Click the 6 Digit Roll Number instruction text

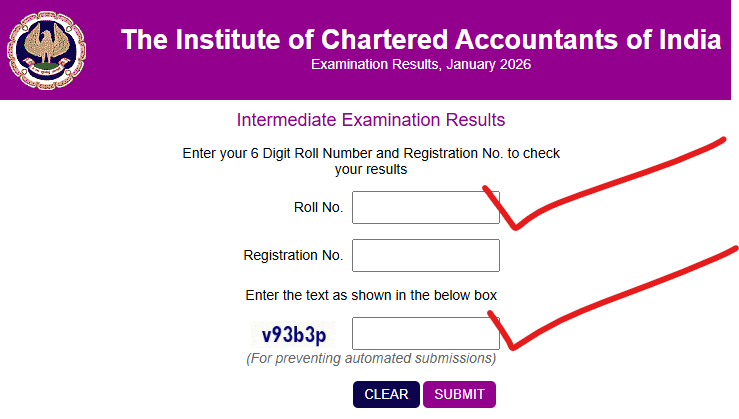pos(371,154)
